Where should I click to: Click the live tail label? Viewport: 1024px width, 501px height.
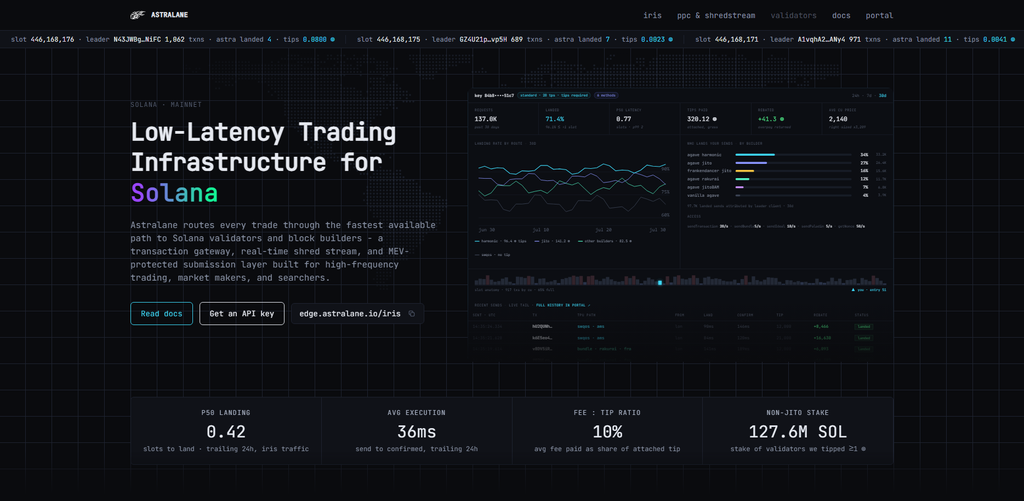point(519,305)
